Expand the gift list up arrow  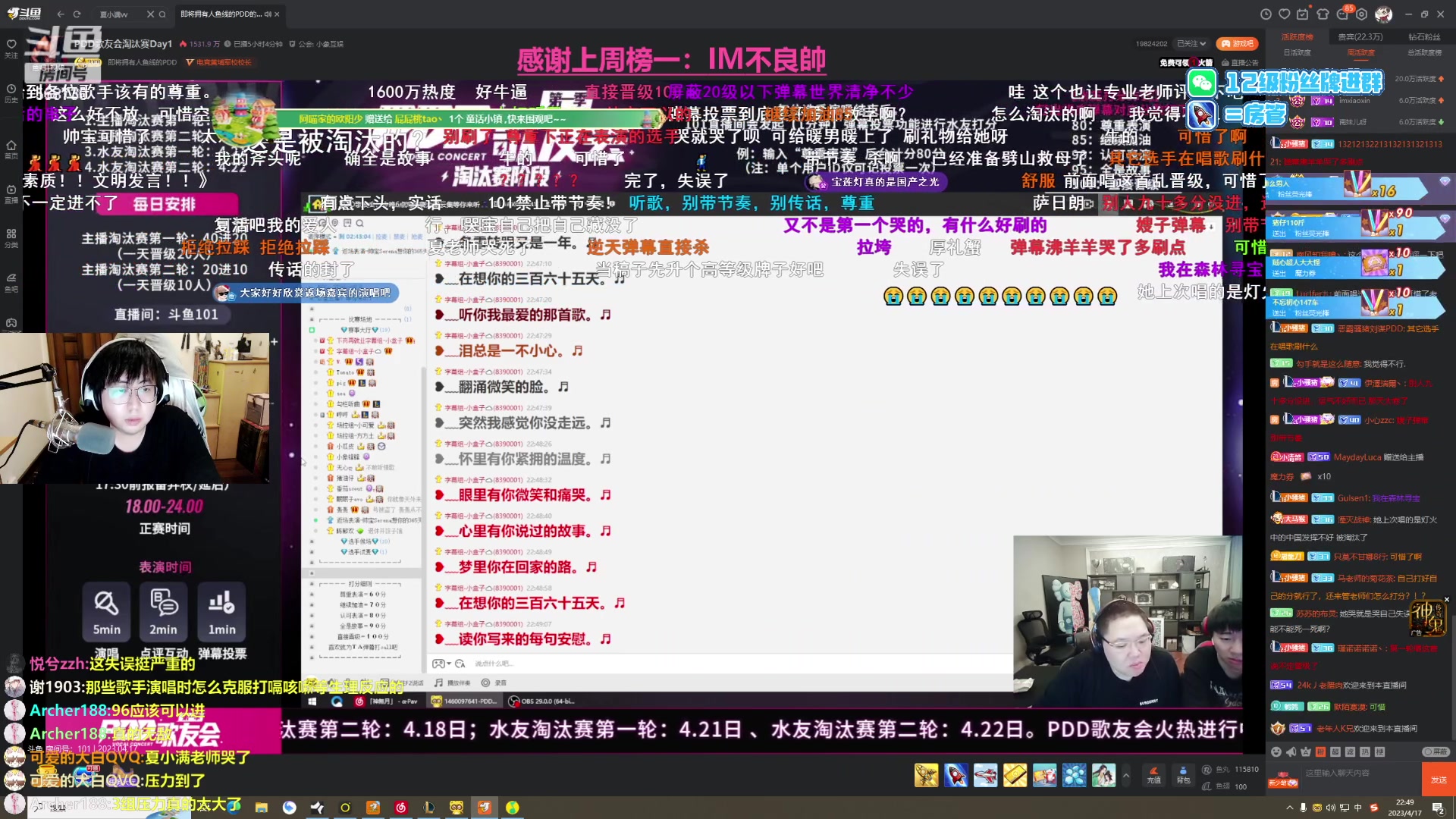[1126, 775]
